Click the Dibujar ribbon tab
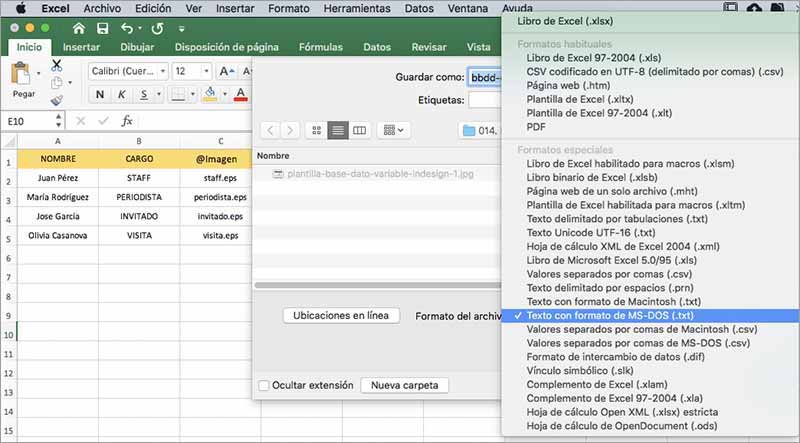The width and height of the screenshot is (800, 443). (137, 47)
